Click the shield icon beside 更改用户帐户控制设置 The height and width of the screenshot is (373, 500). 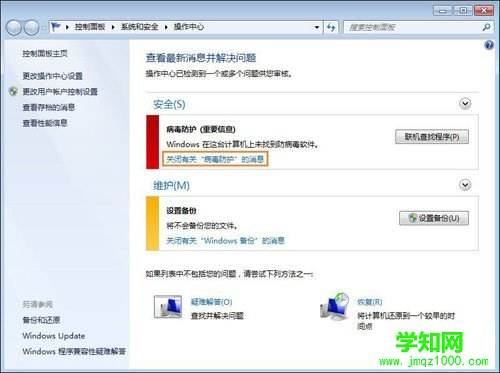(13, 91)
